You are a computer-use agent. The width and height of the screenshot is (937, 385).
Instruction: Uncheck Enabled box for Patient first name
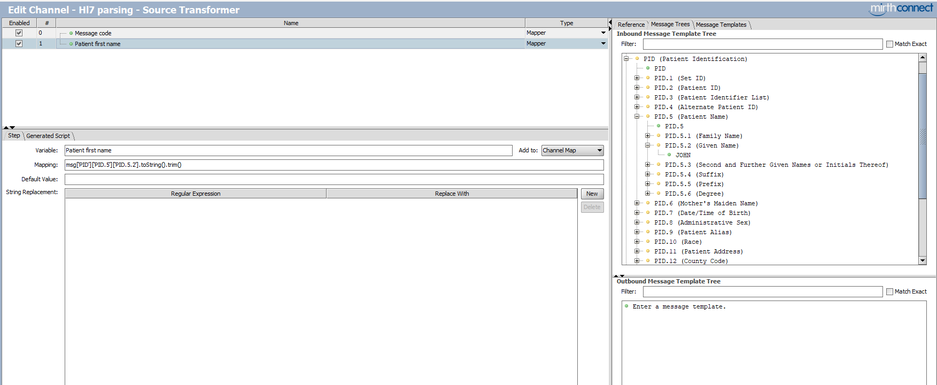19,44
